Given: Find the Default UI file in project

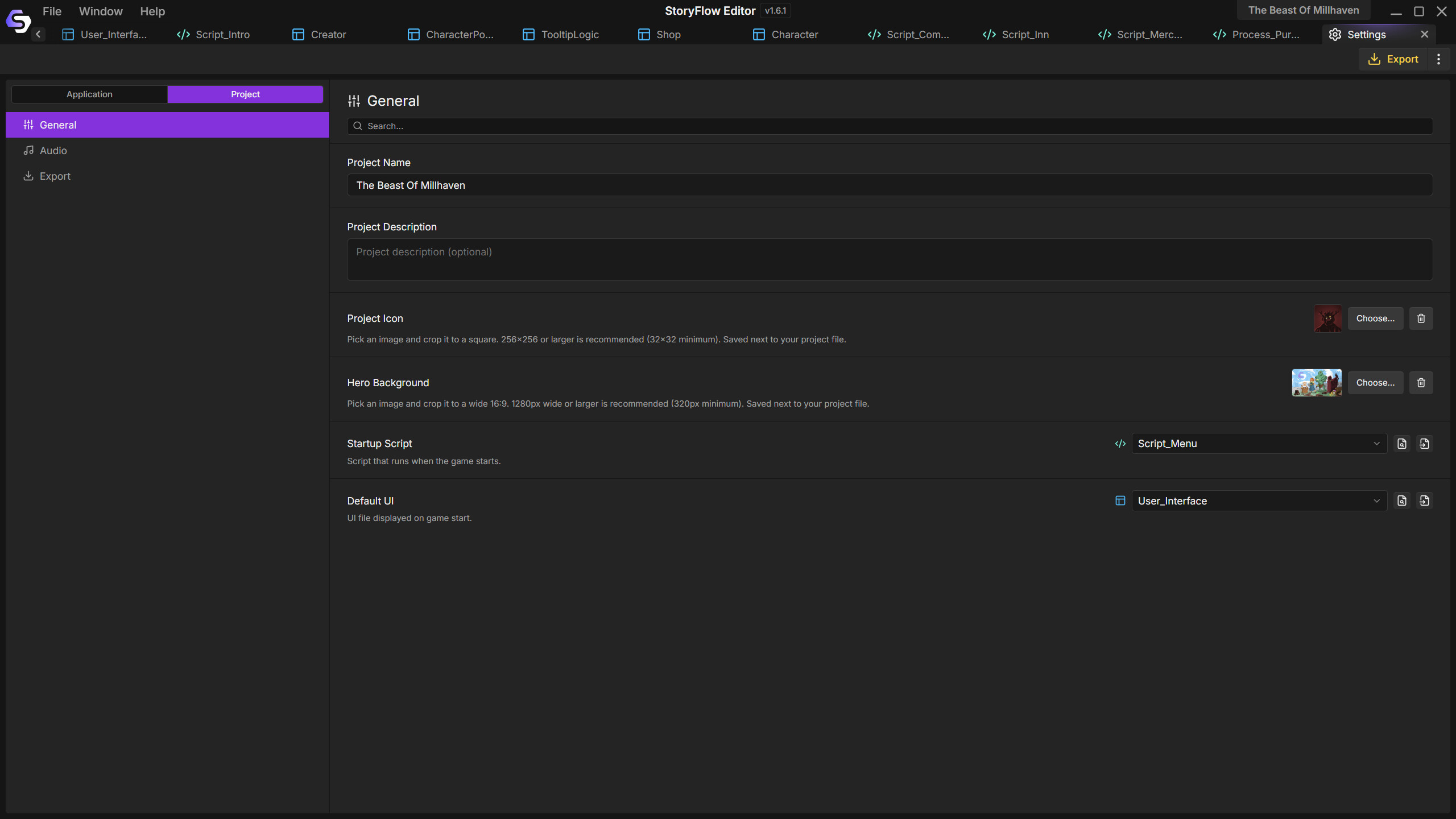Looking at the screenshot, I should [x=1402, y=500].
